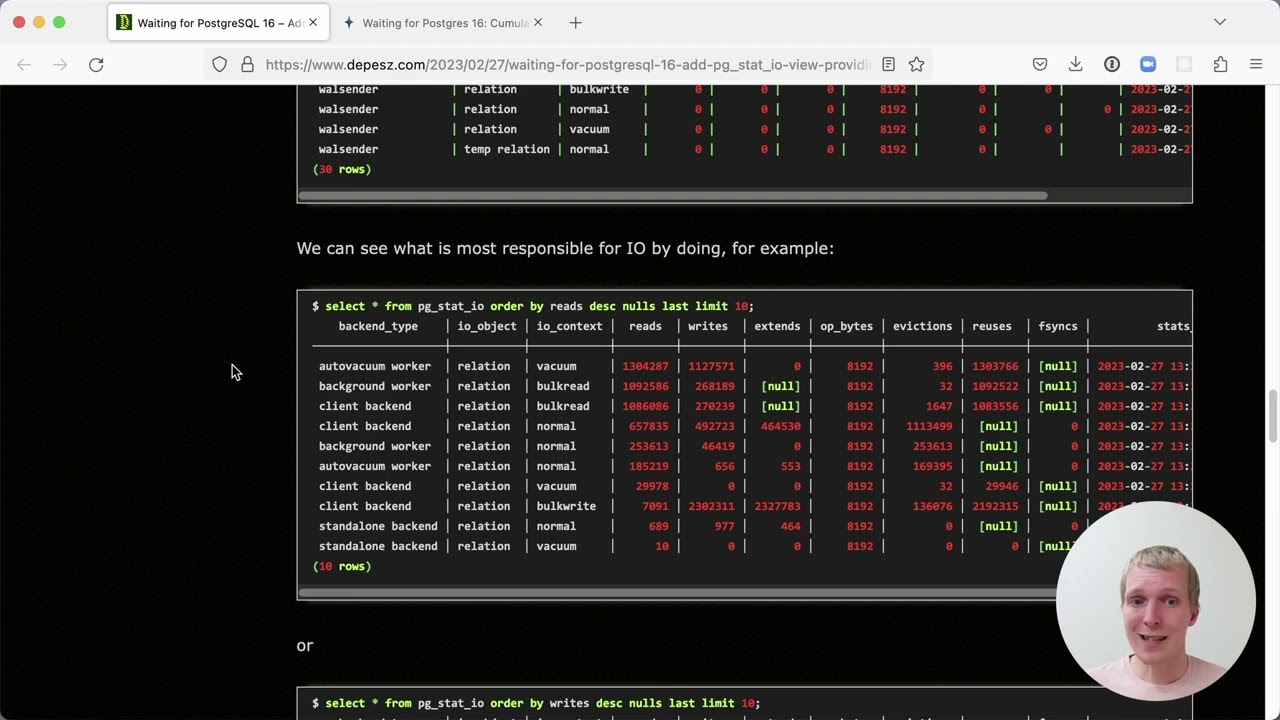This screenshot has width=1280, height=720.
Task: Click the speaker video thumbnail
Action: pyautogui.click(x=1156, y=600)
